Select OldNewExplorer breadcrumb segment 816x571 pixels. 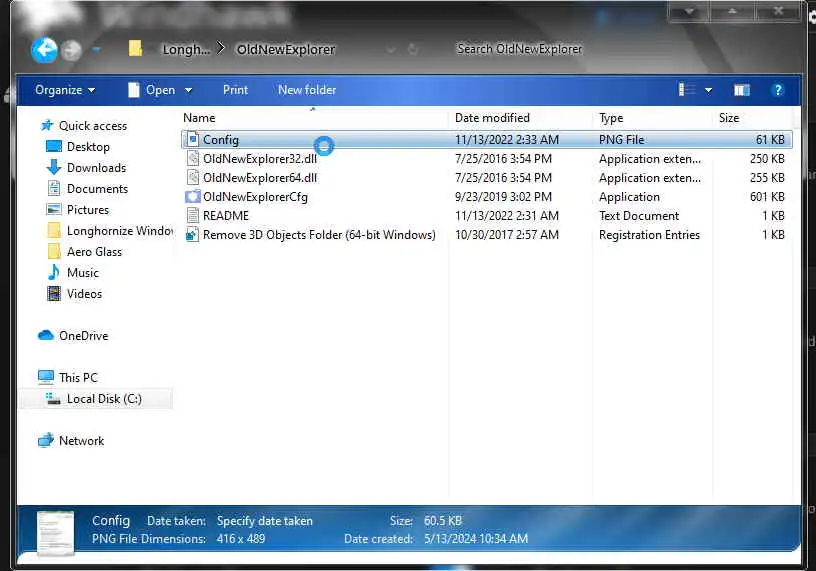coord(286,49)
